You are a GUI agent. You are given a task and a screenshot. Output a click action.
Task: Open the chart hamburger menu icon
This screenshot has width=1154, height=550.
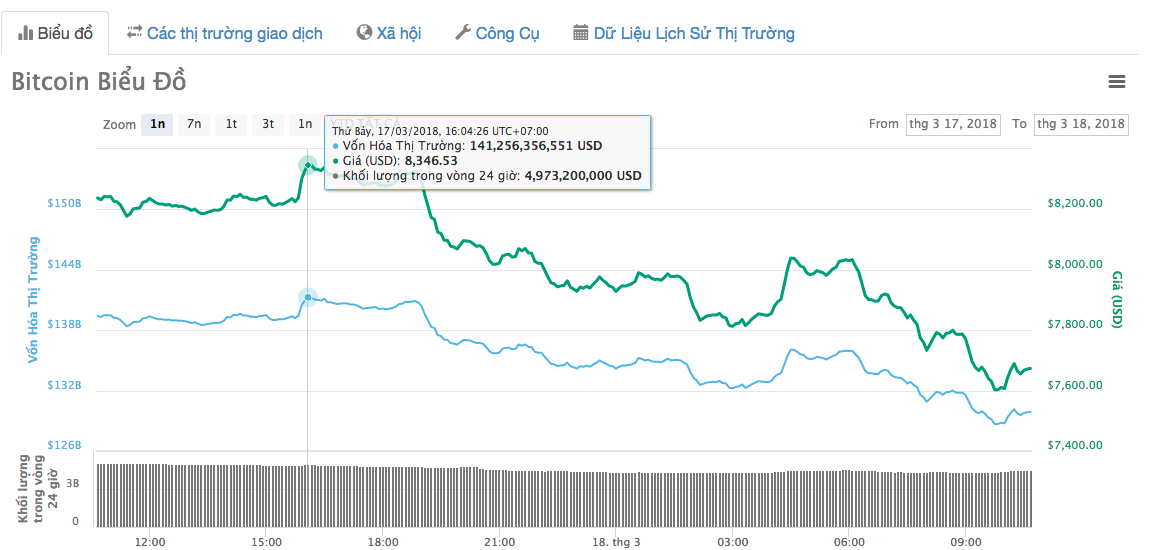click(1116, 82)
